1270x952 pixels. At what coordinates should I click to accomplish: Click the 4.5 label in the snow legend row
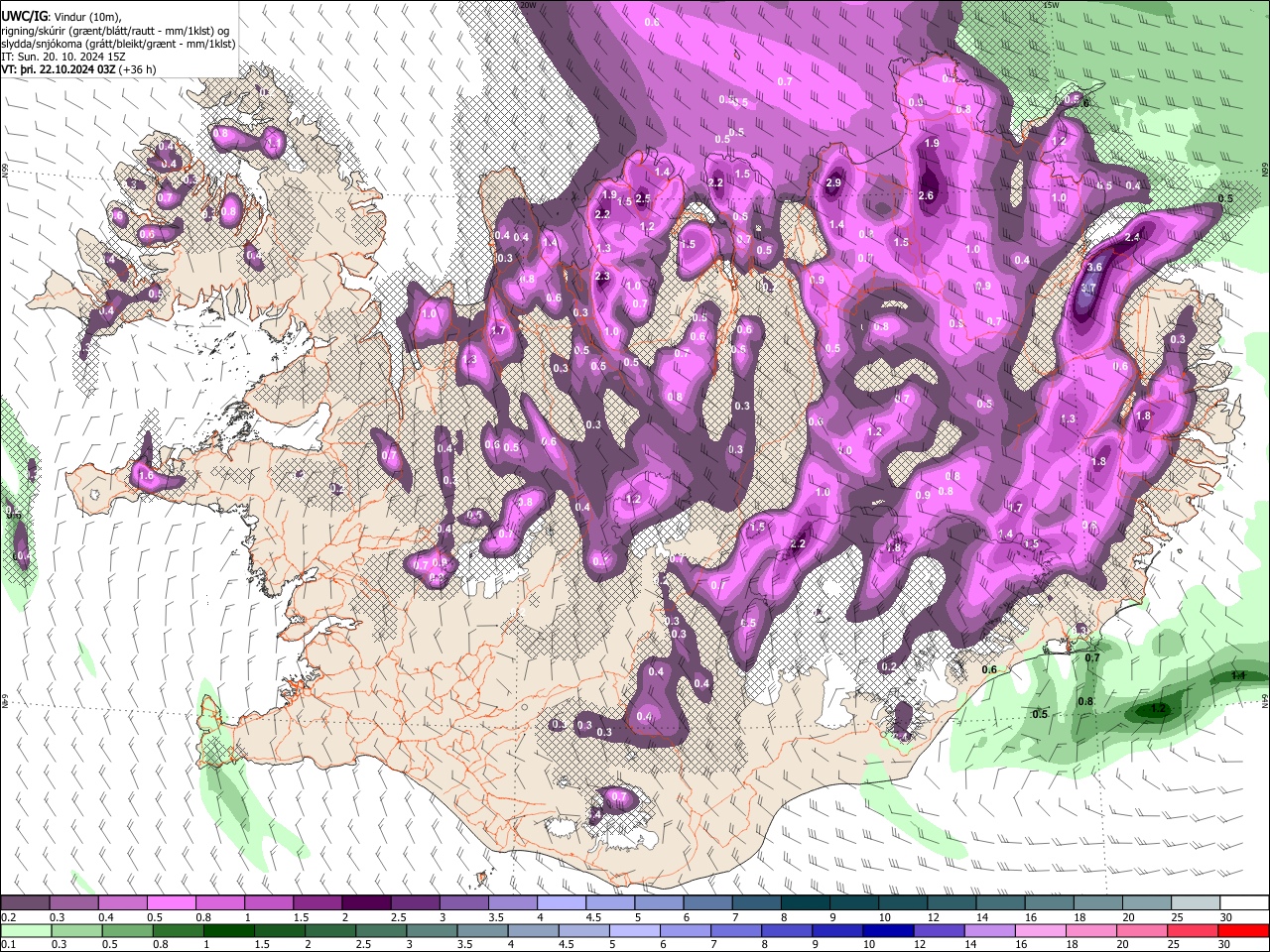tap(593, 917)
